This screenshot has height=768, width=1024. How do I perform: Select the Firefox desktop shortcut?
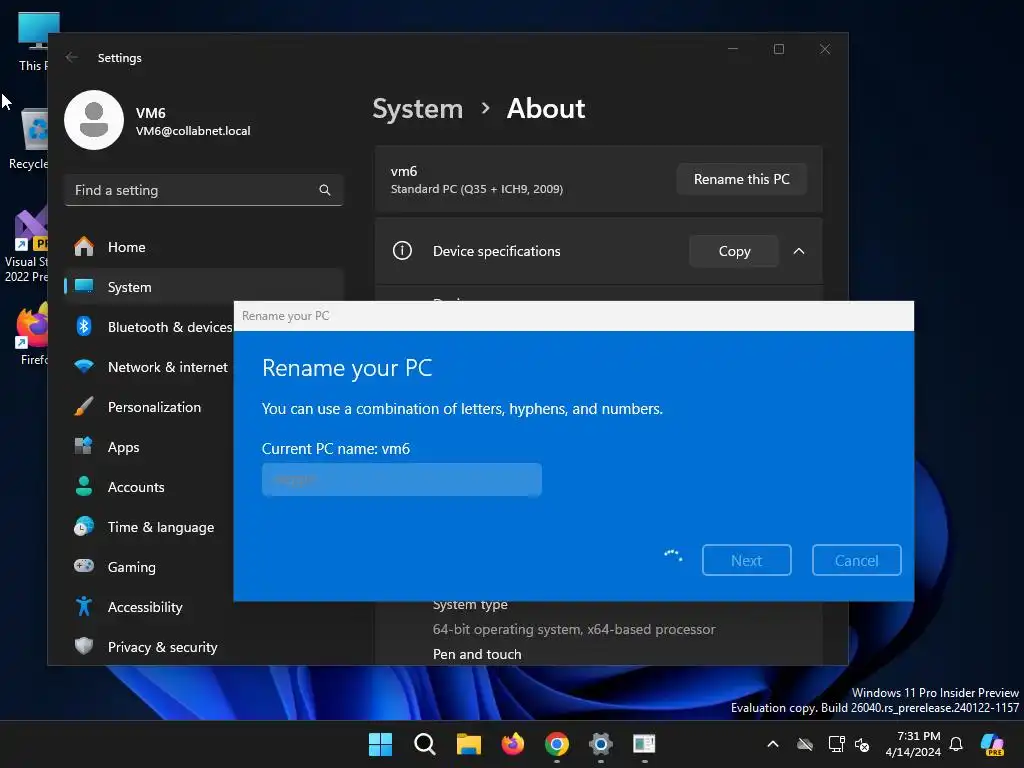(x=33, y=334)
